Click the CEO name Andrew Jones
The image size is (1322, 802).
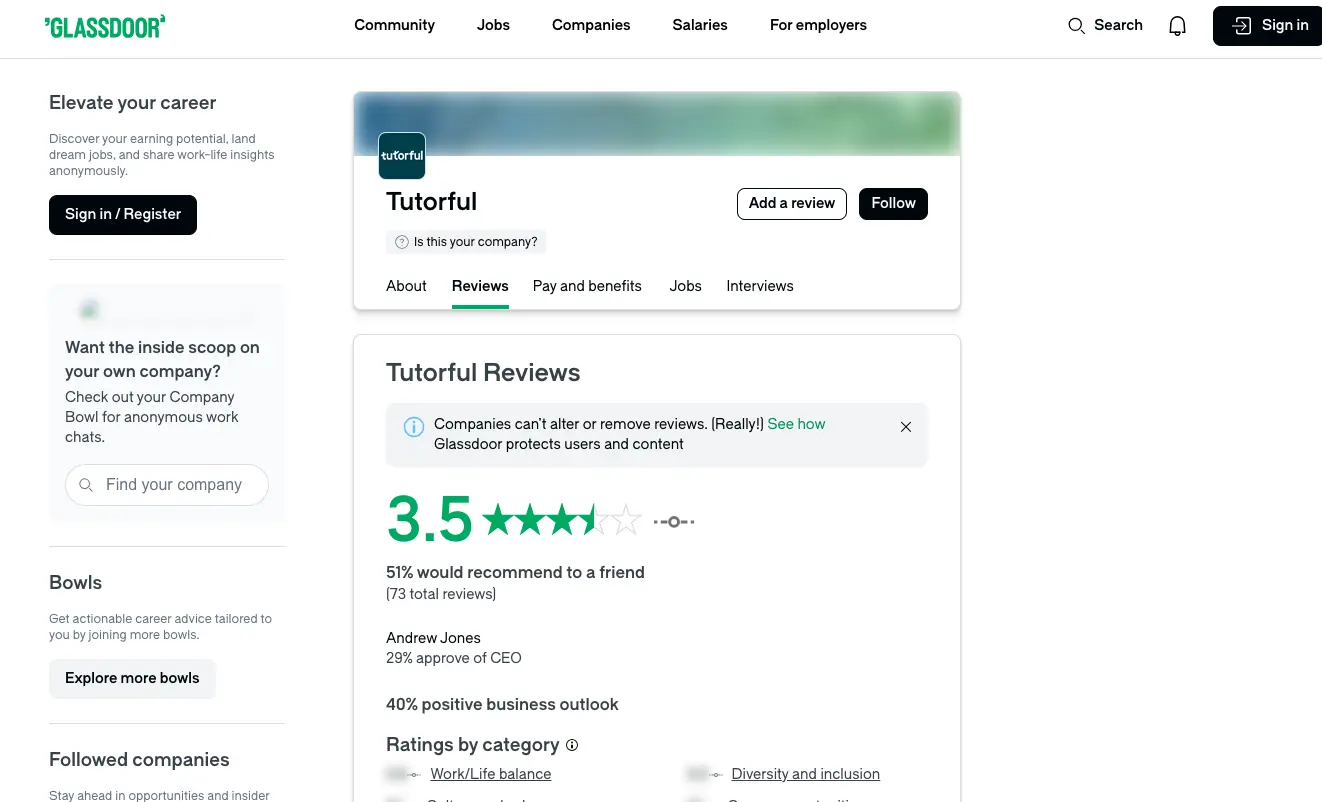point(433,638)
